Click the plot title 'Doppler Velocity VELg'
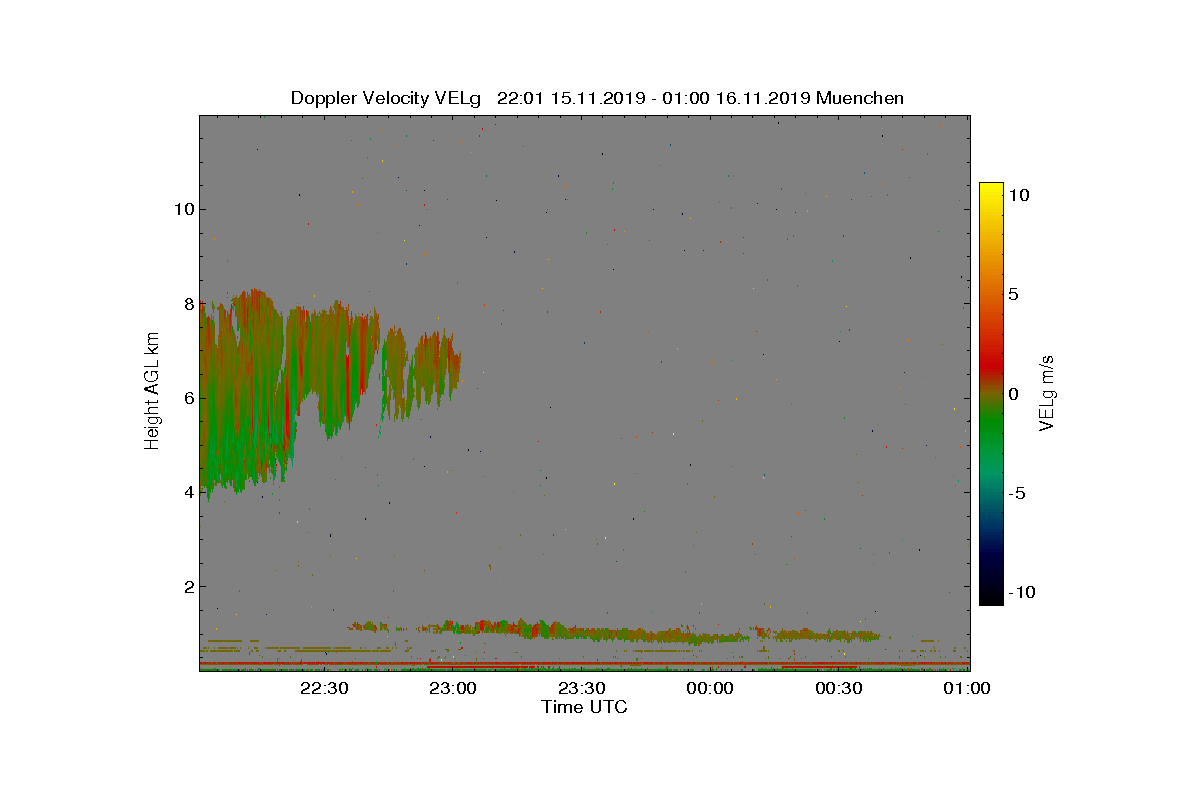 click(x=386, y=98)
